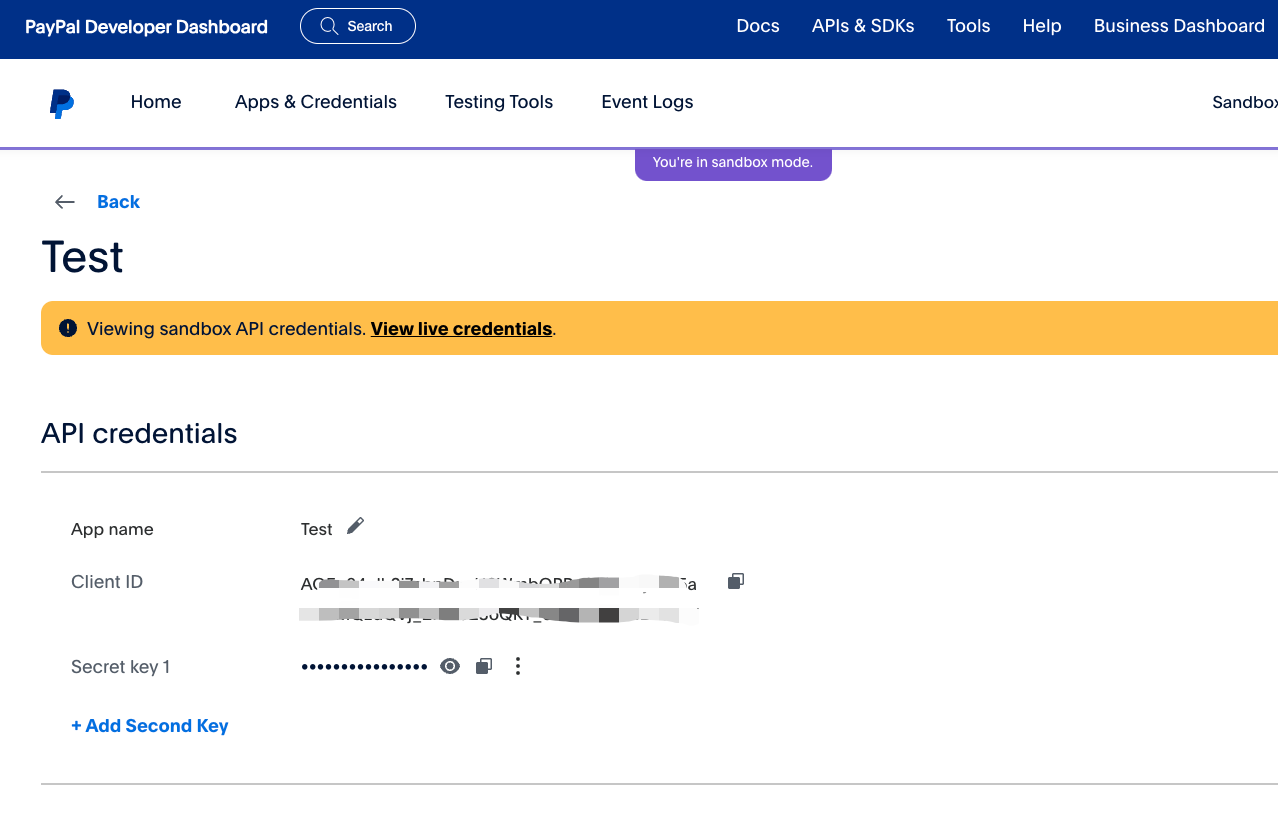Go to Business Dashboard
Viewport: 1278px width, 816px height.
[1179, 26]
